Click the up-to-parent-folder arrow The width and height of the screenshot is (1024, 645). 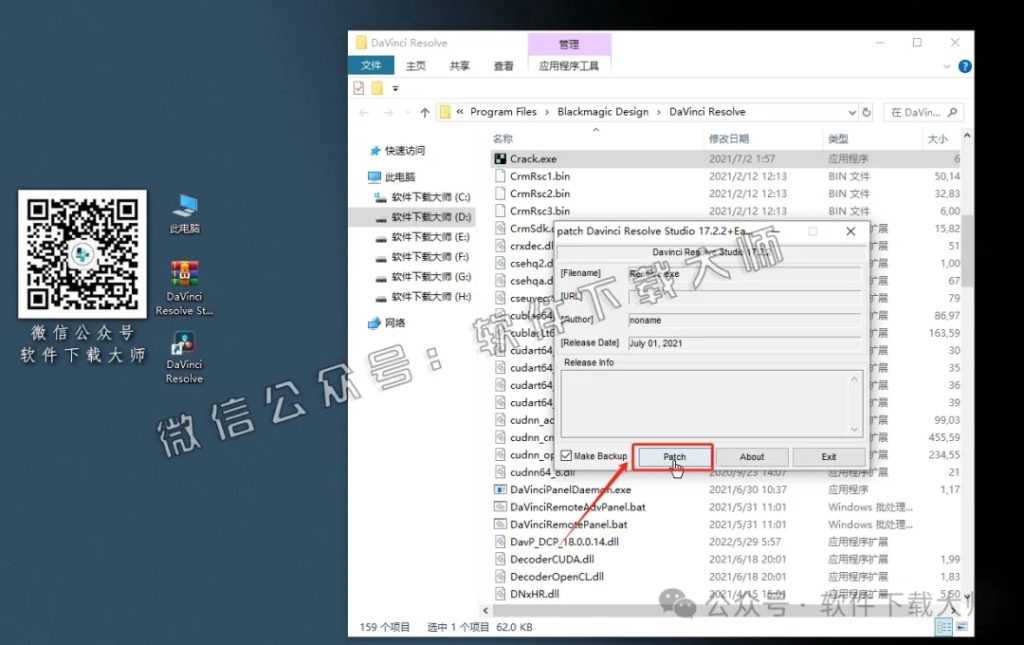point(425,112)
